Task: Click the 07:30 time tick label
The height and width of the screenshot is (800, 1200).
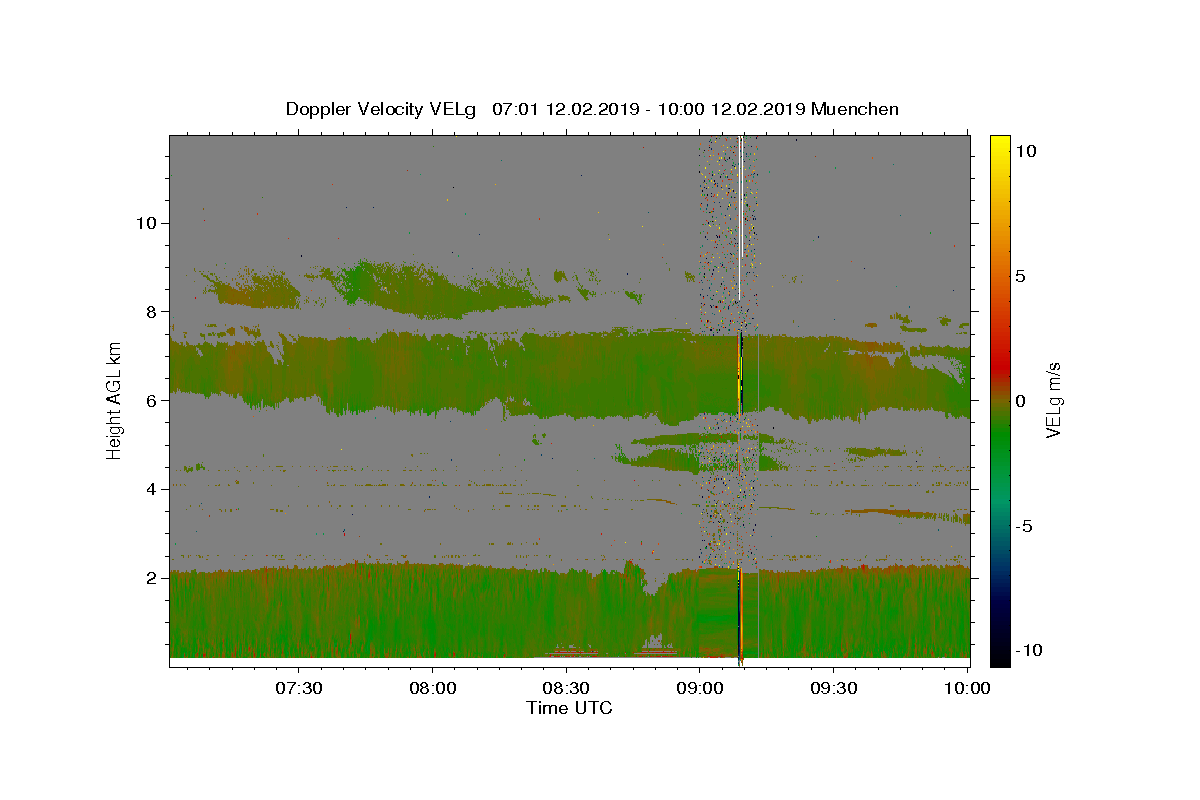Action: click(x=298, y=688)
